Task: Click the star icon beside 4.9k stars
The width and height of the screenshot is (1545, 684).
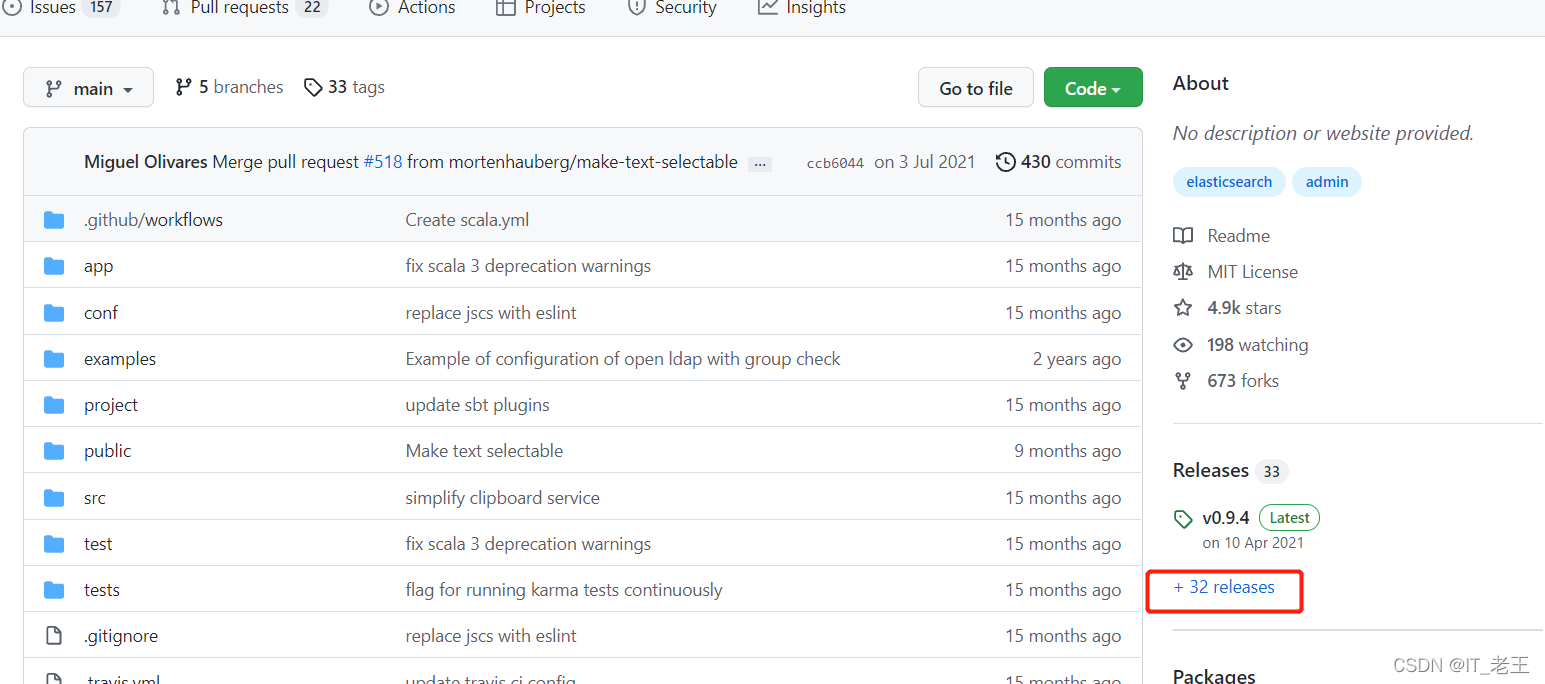Action: tap(1183, 308)
